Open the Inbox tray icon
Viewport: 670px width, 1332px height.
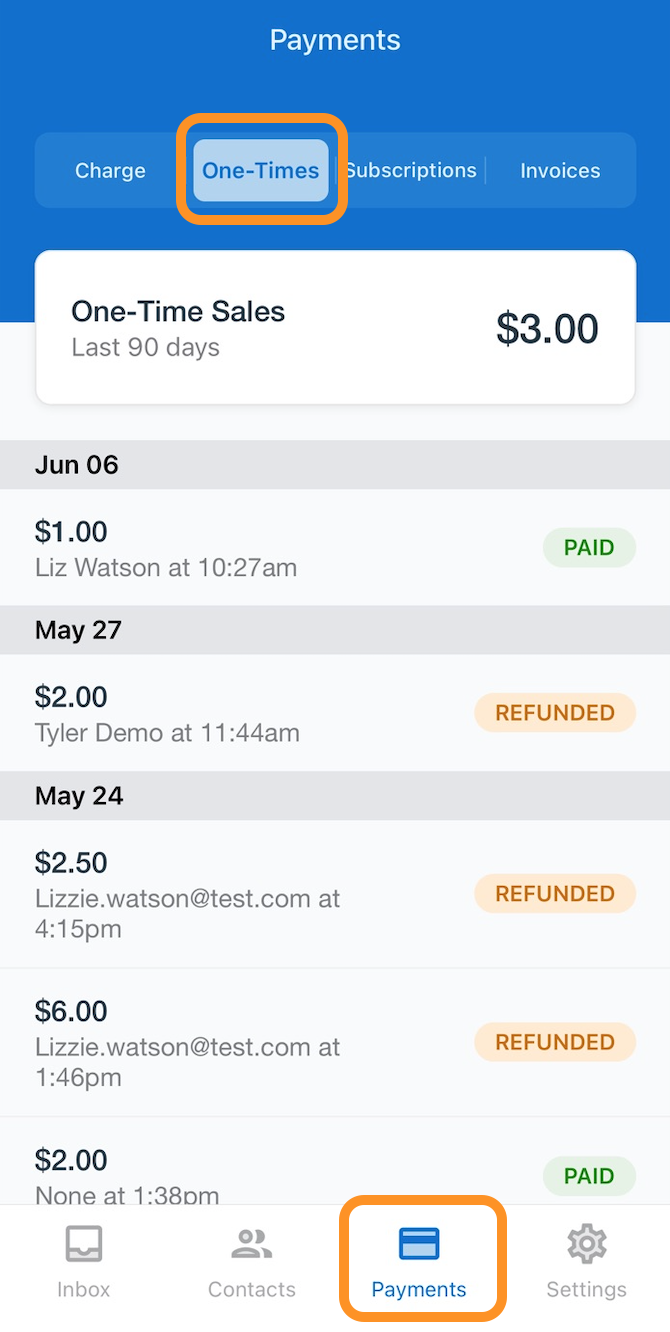[x=84, y=1245]
